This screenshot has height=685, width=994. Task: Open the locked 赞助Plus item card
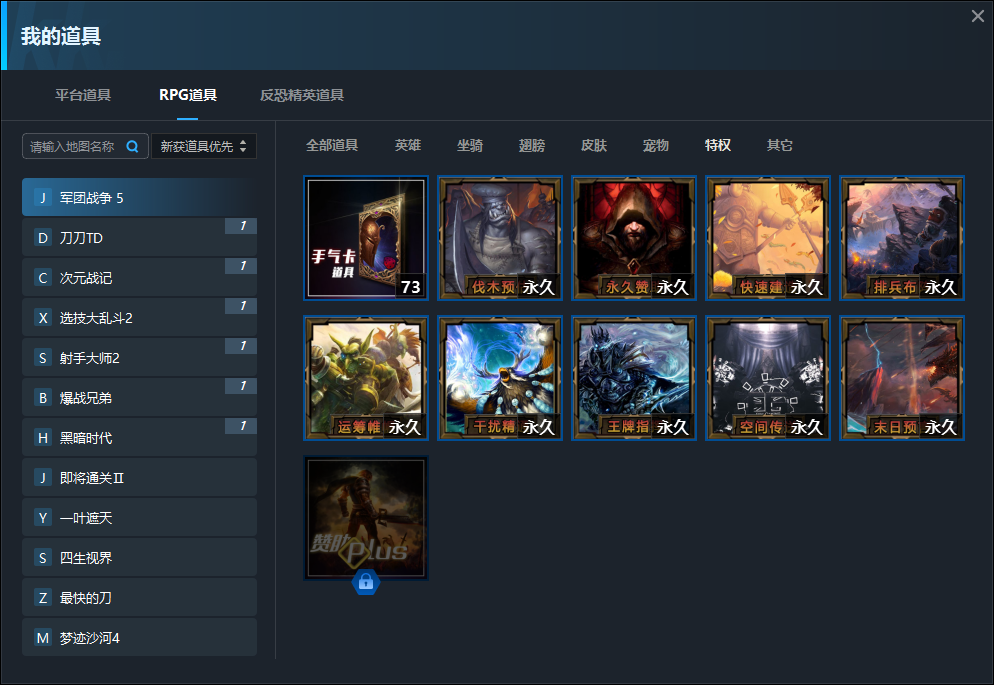click(366, 518)
